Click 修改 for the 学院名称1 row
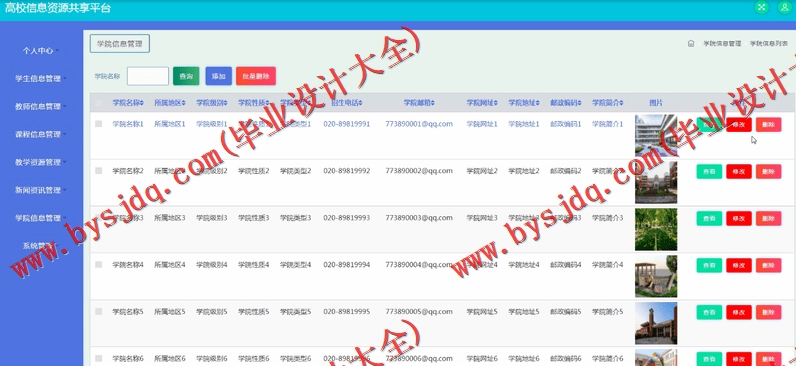 pyautogui.click(x=739, y=125)
